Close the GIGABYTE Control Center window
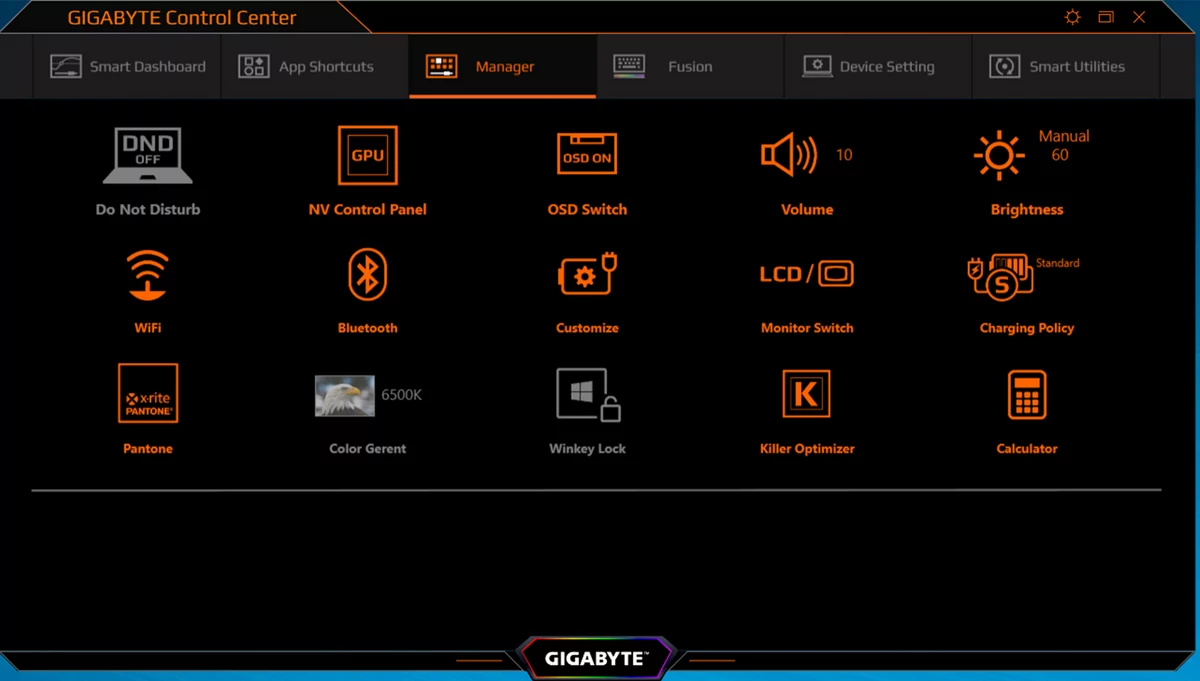1200x681 pixels. pyautogui.click(x=1139, y=17)
